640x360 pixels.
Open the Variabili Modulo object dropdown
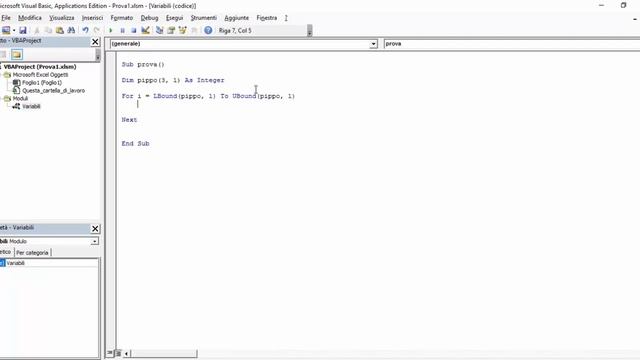click(94, 242)
